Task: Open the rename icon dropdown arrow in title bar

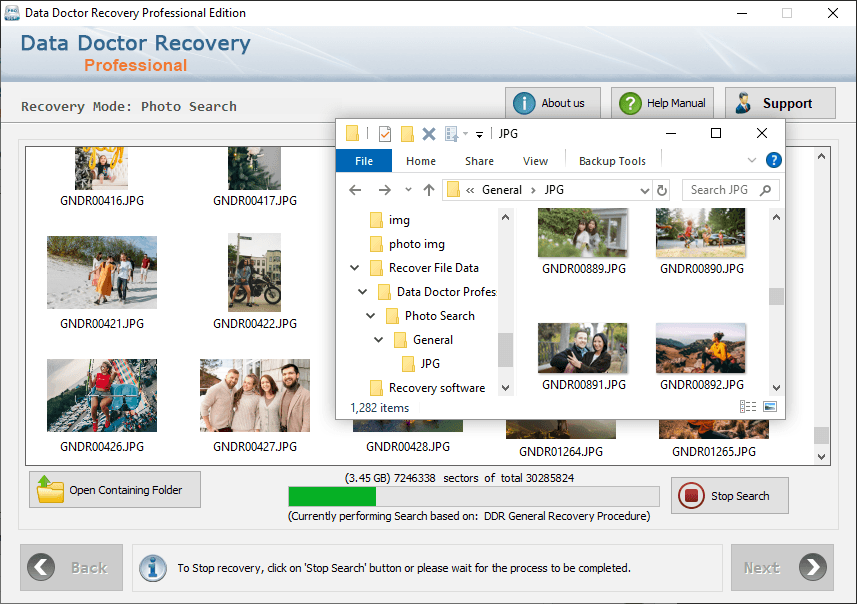Action: click(x=465, y=133)
